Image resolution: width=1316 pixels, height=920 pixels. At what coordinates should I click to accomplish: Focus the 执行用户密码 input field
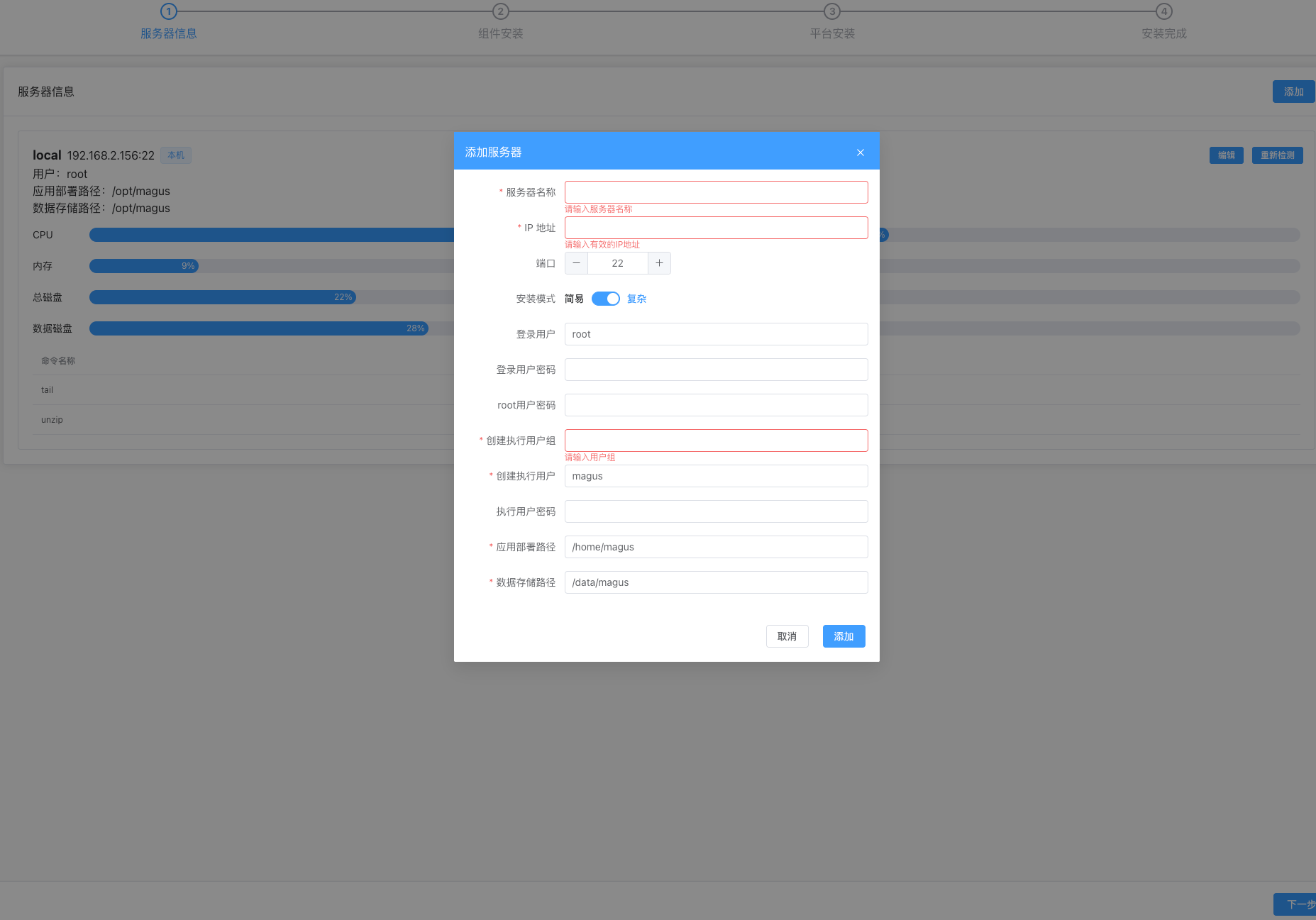pyautogui.click(x=716, y=511)
